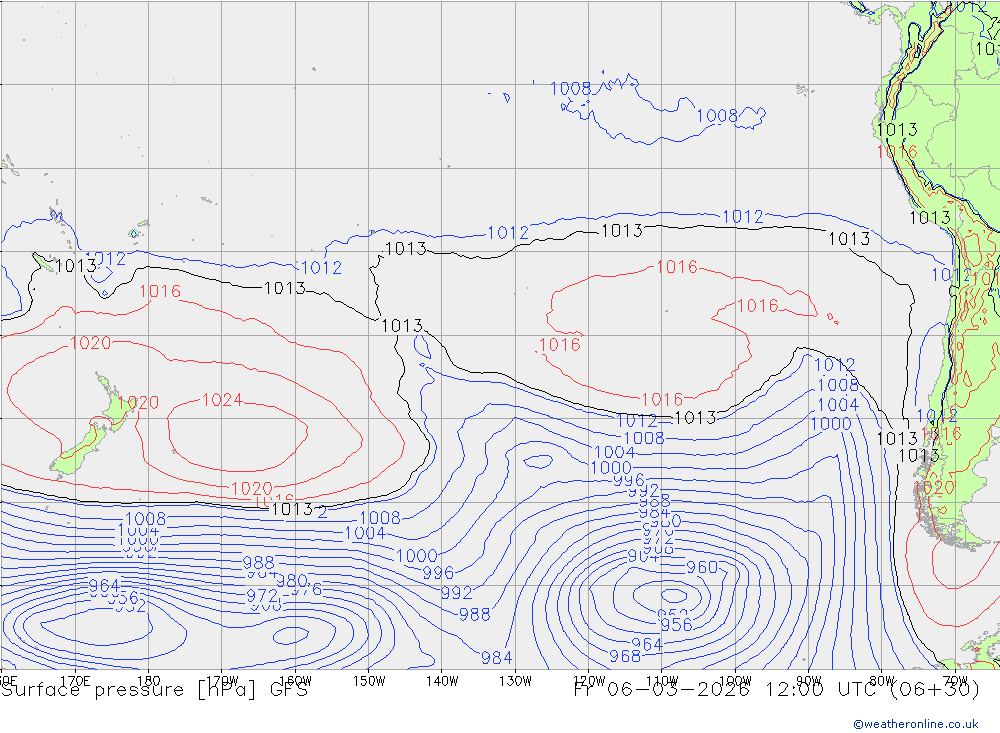Screen dimensions: 1000x733
Task: Select the 140W longitude label
Action: click(442, 681)
